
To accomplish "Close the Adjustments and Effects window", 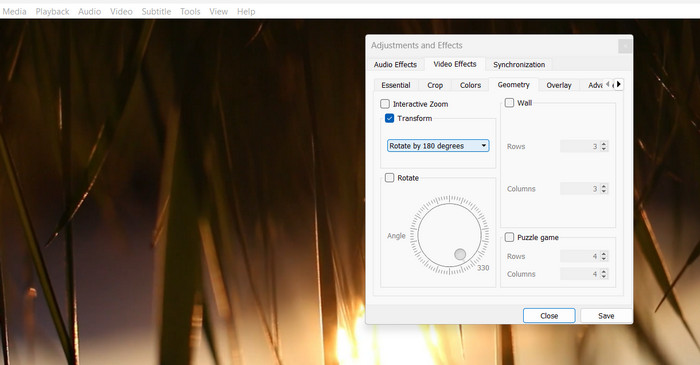I will pyautogui.click(x=625, y=46).
